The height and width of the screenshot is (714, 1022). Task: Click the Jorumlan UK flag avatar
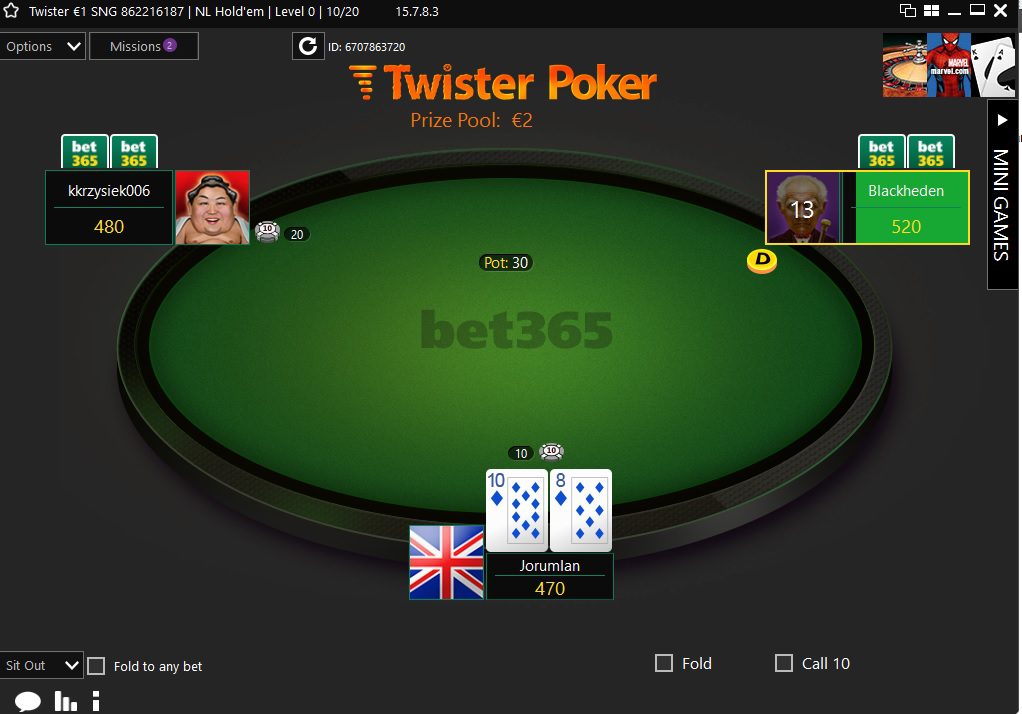(446, 562)
